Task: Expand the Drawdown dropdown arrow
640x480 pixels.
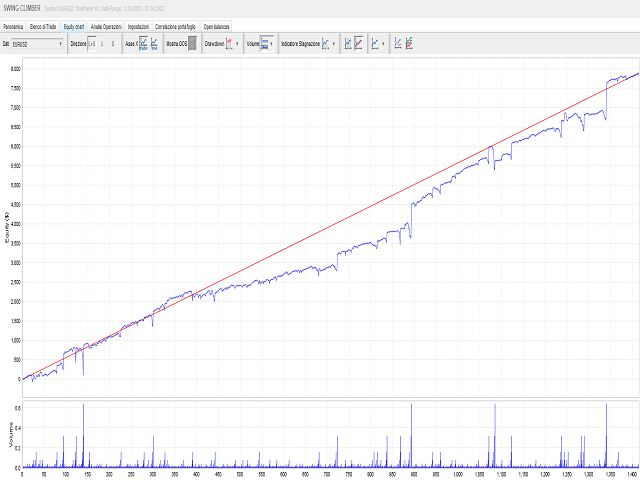Action: [237, 44]
